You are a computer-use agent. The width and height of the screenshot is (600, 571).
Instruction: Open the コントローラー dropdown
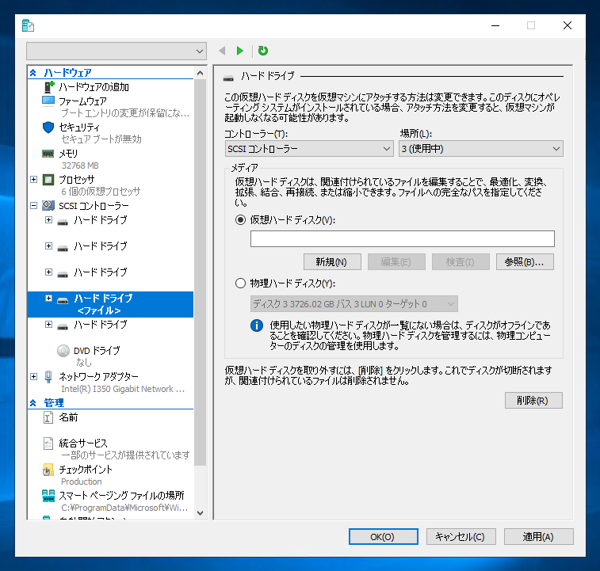(x=309, y=148)
